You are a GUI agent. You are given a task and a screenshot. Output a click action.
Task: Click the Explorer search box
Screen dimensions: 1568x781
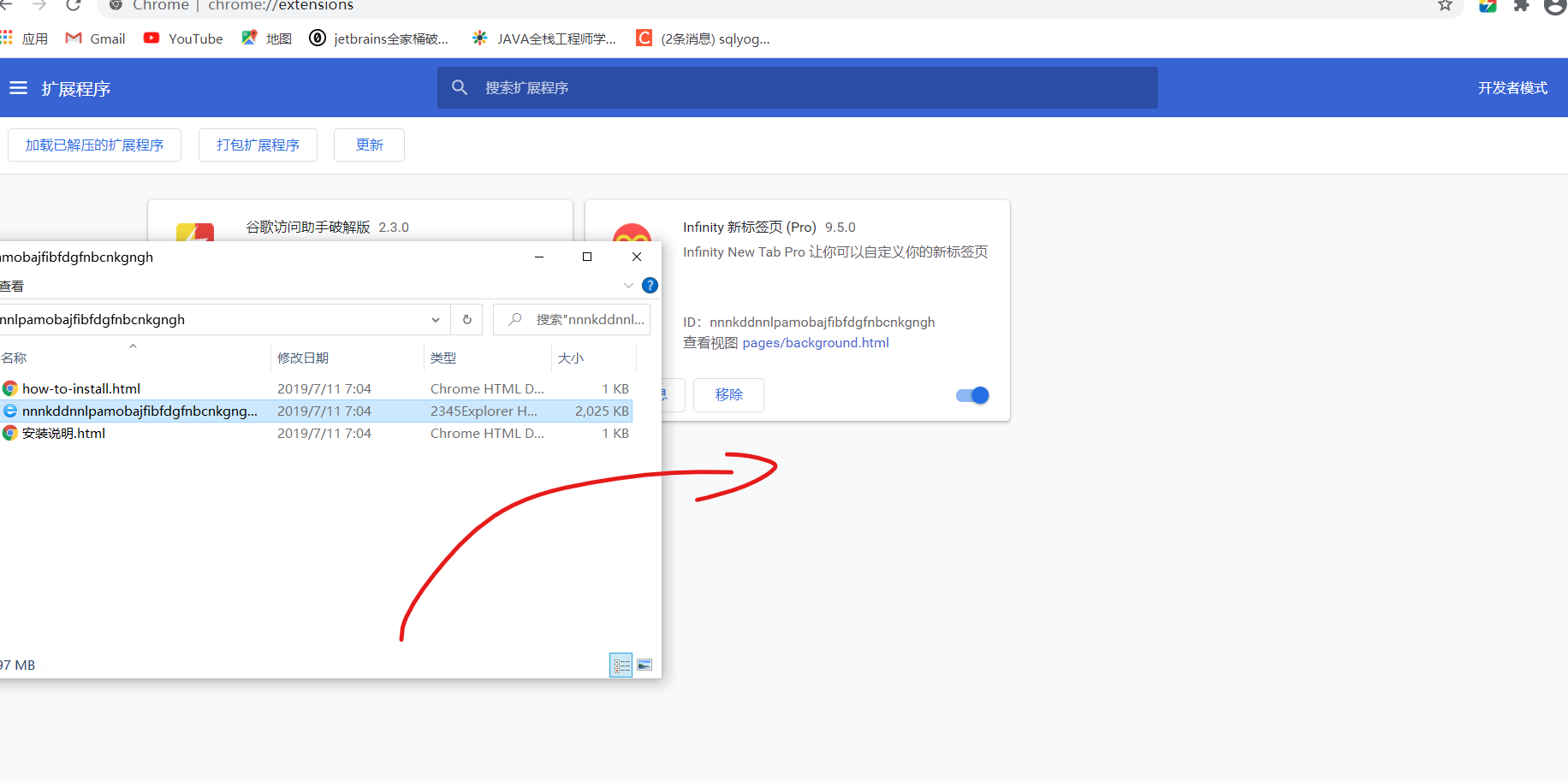click(x=572, y=320)
